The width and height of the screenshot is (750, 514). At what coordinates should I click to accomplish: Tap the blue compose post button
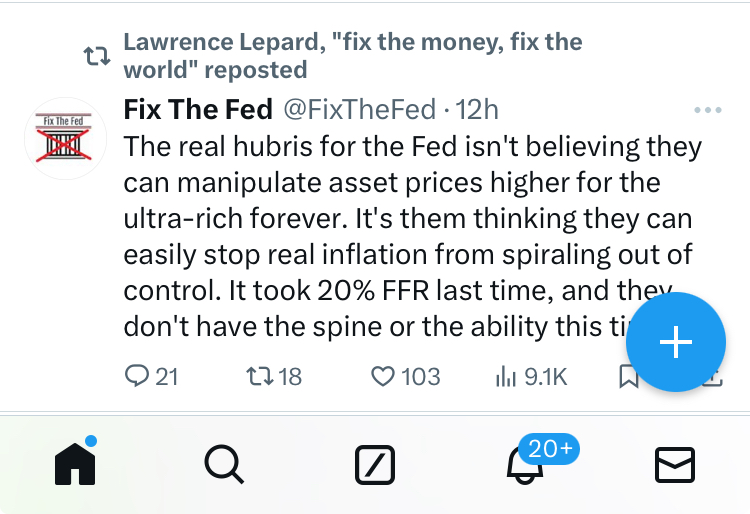point(676,343)
